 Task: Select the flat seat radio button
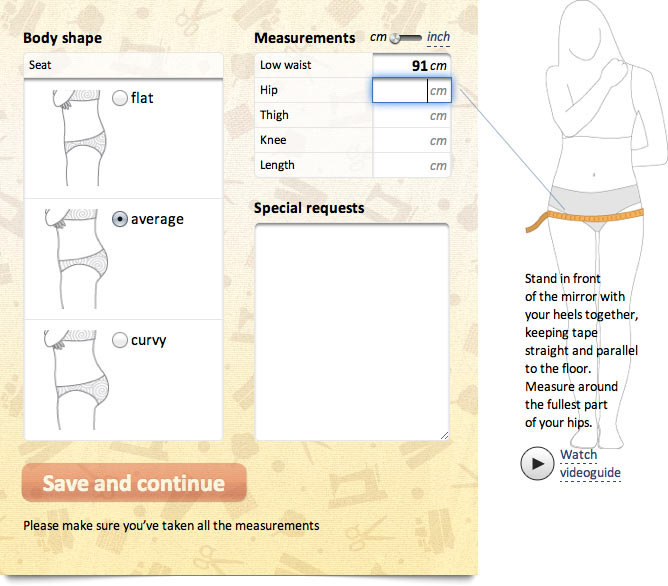pos(121,98)
